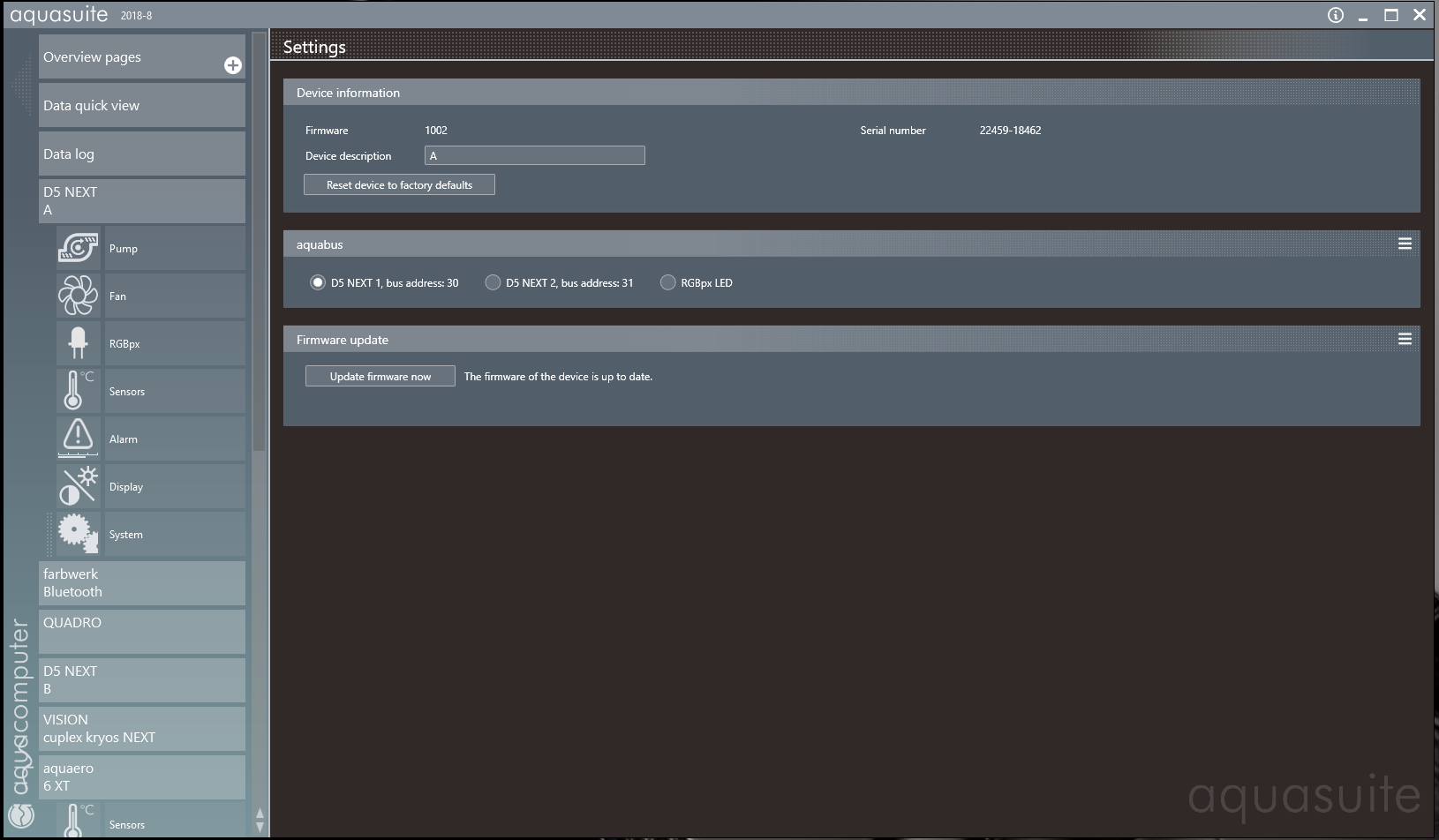Collapse the D5 NEXT A device entry
The width and height of the screenshot is (1439, 840).
coord(141,201)
